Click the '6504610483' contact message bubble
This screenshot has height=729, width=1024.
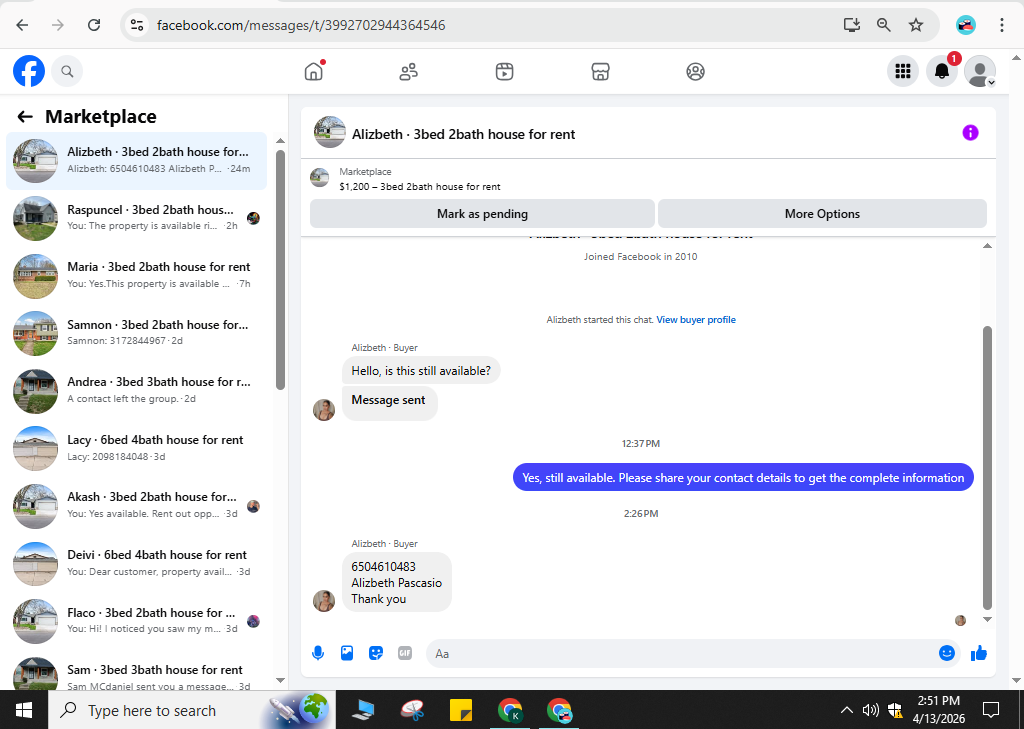(x=396, y=582)
